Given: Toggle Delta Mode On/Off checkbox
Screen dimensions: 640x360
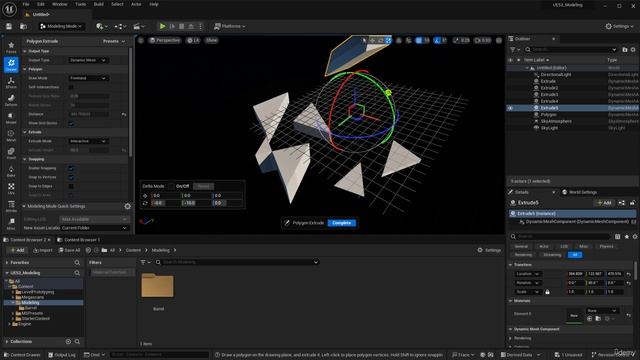Looking at the screenshot, I should 171,186.
